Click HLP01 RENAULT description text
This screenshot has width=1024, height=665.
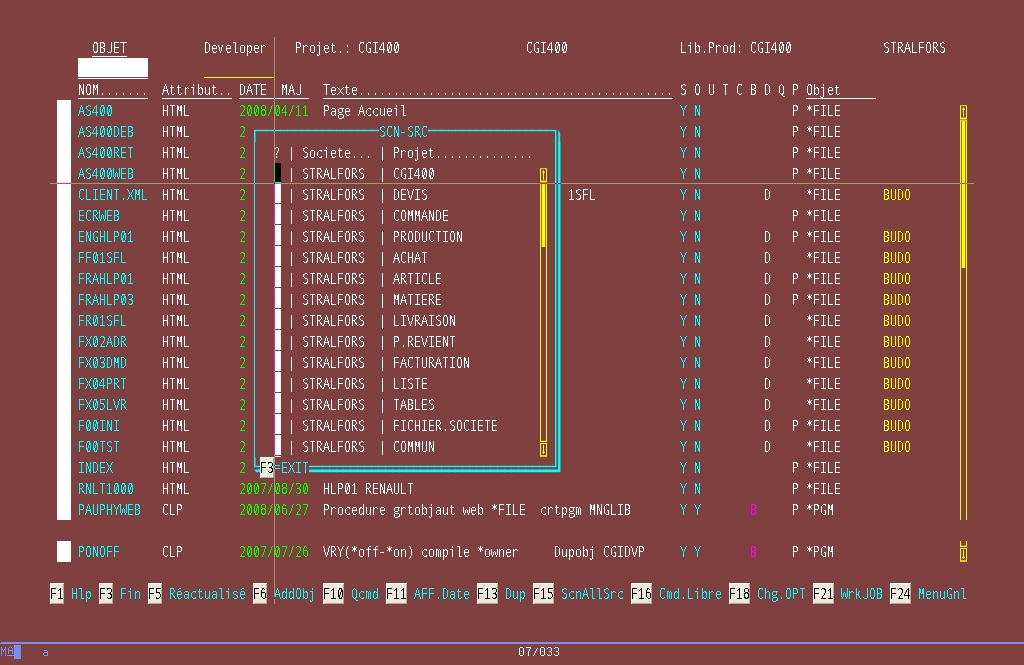(368, 489)
